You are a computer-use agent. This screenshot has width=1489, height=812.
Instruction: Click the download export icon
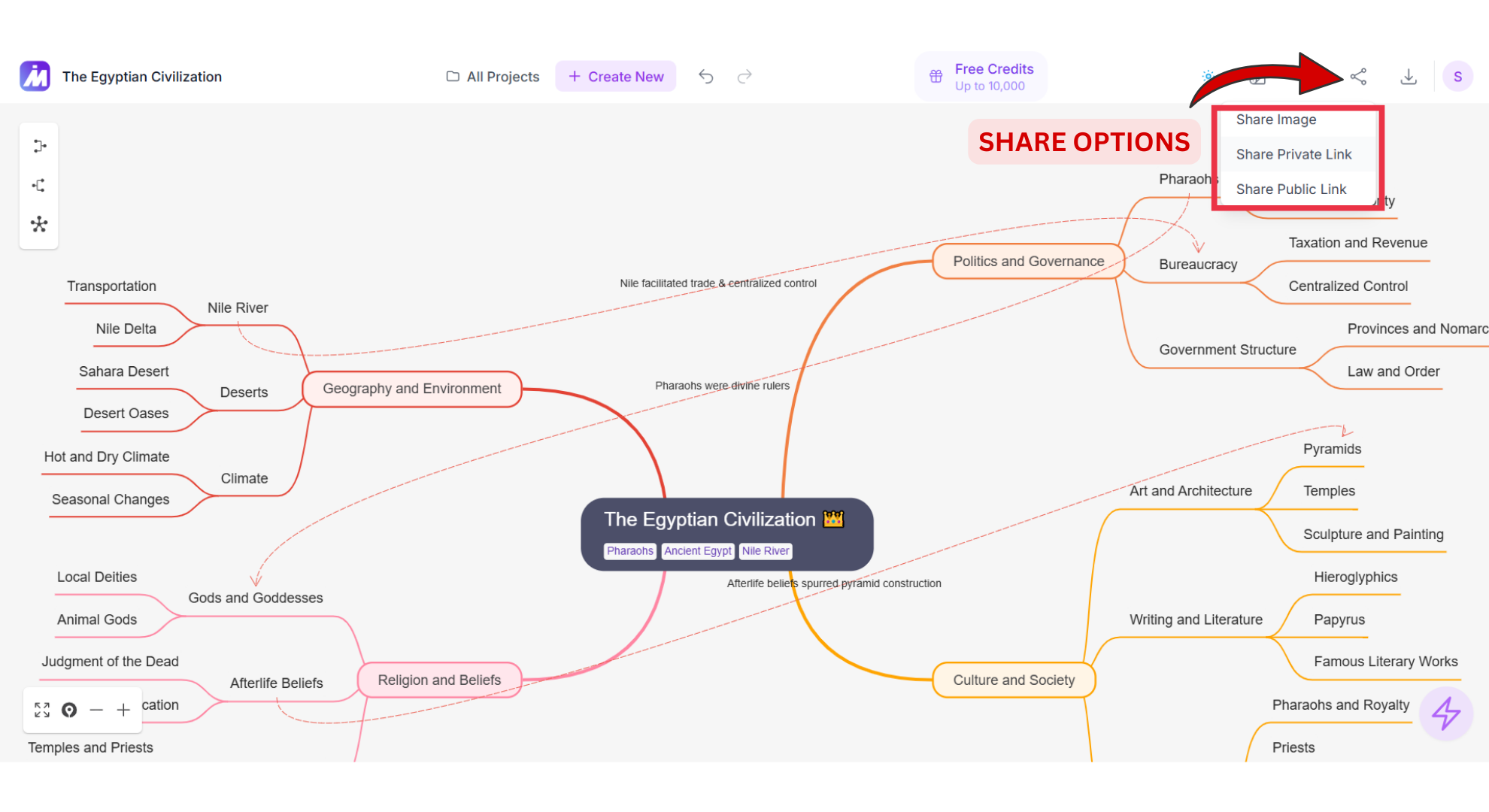point(1409,77)
